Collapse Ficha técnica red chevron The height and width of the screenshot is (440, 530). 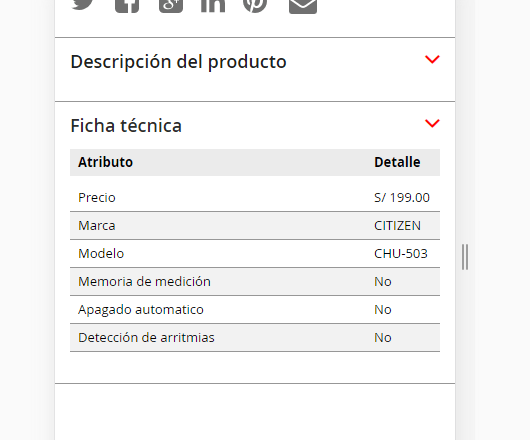(432, 123)
